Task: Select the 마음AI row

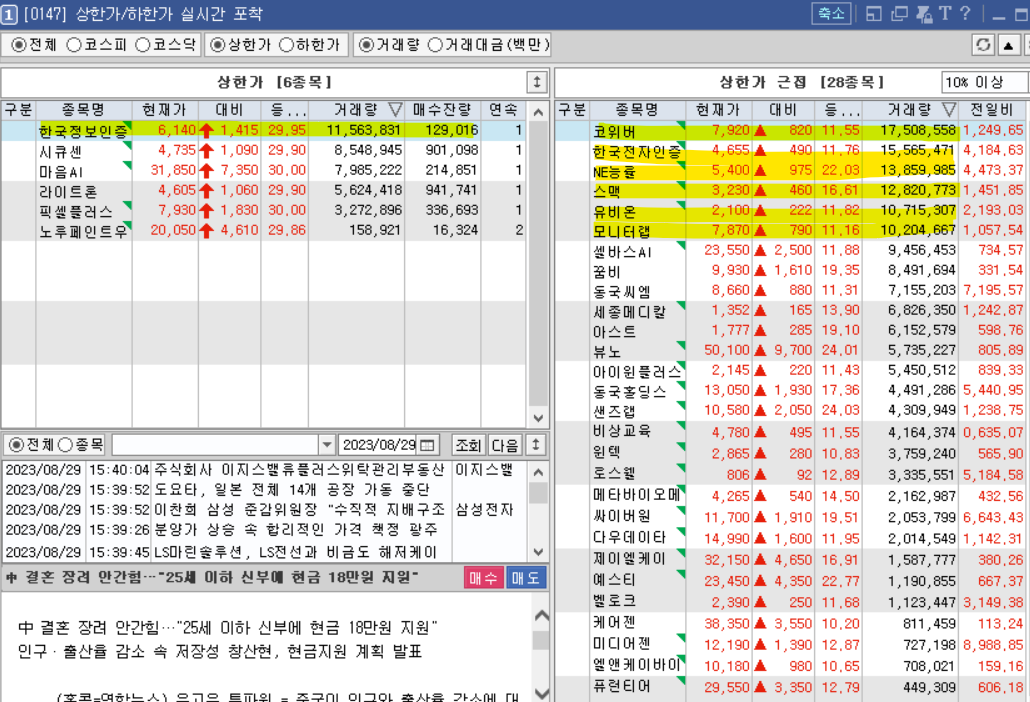Action: [x=263, y=170]
